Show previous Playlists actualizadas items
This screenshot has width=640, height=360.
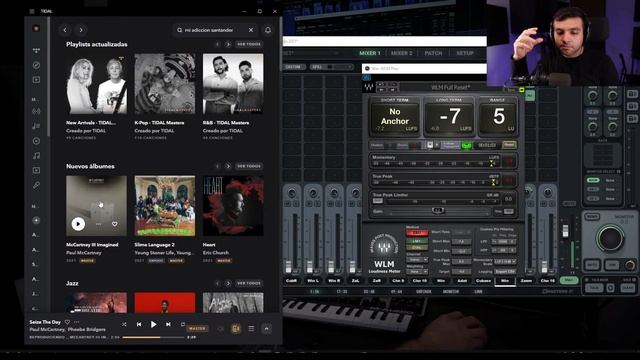coord(217,44)
